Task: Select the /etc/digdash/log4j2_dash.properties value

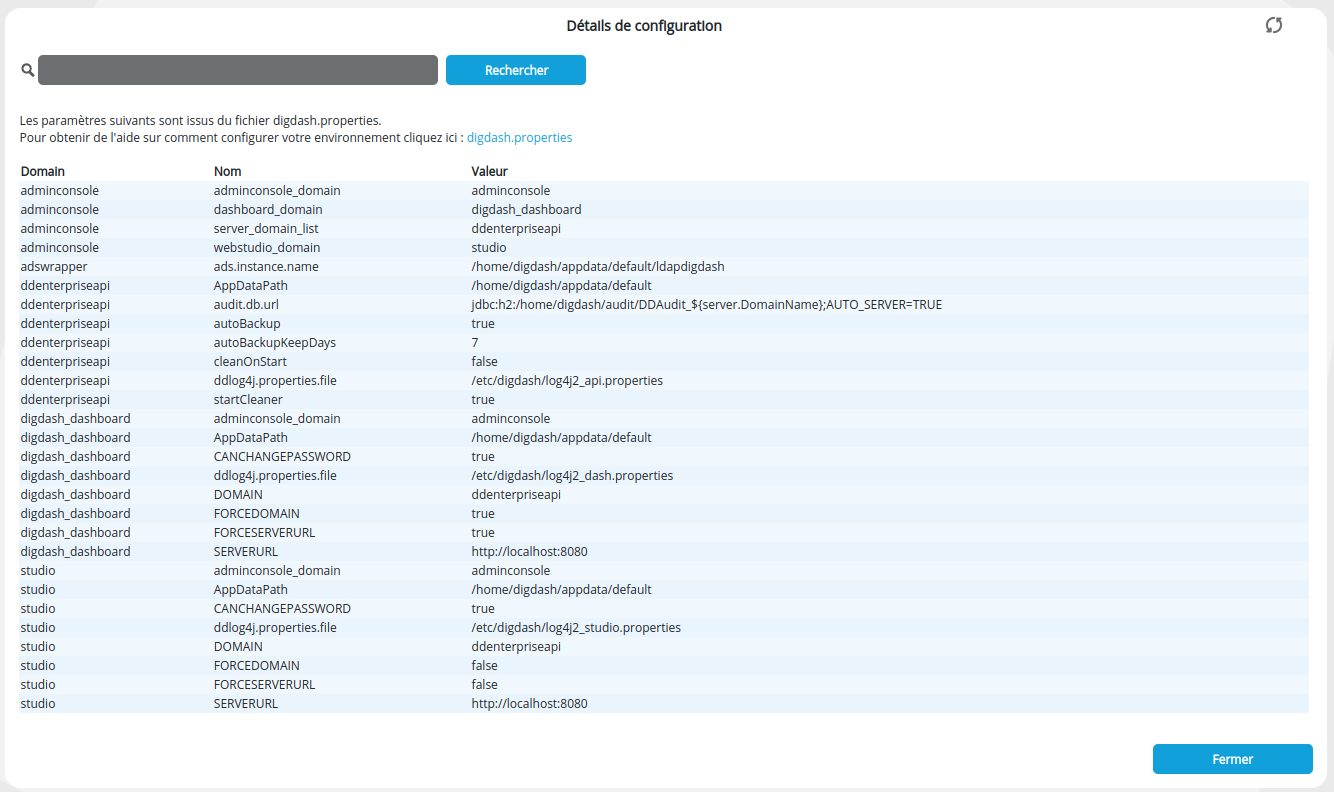Action: [572, 476]
